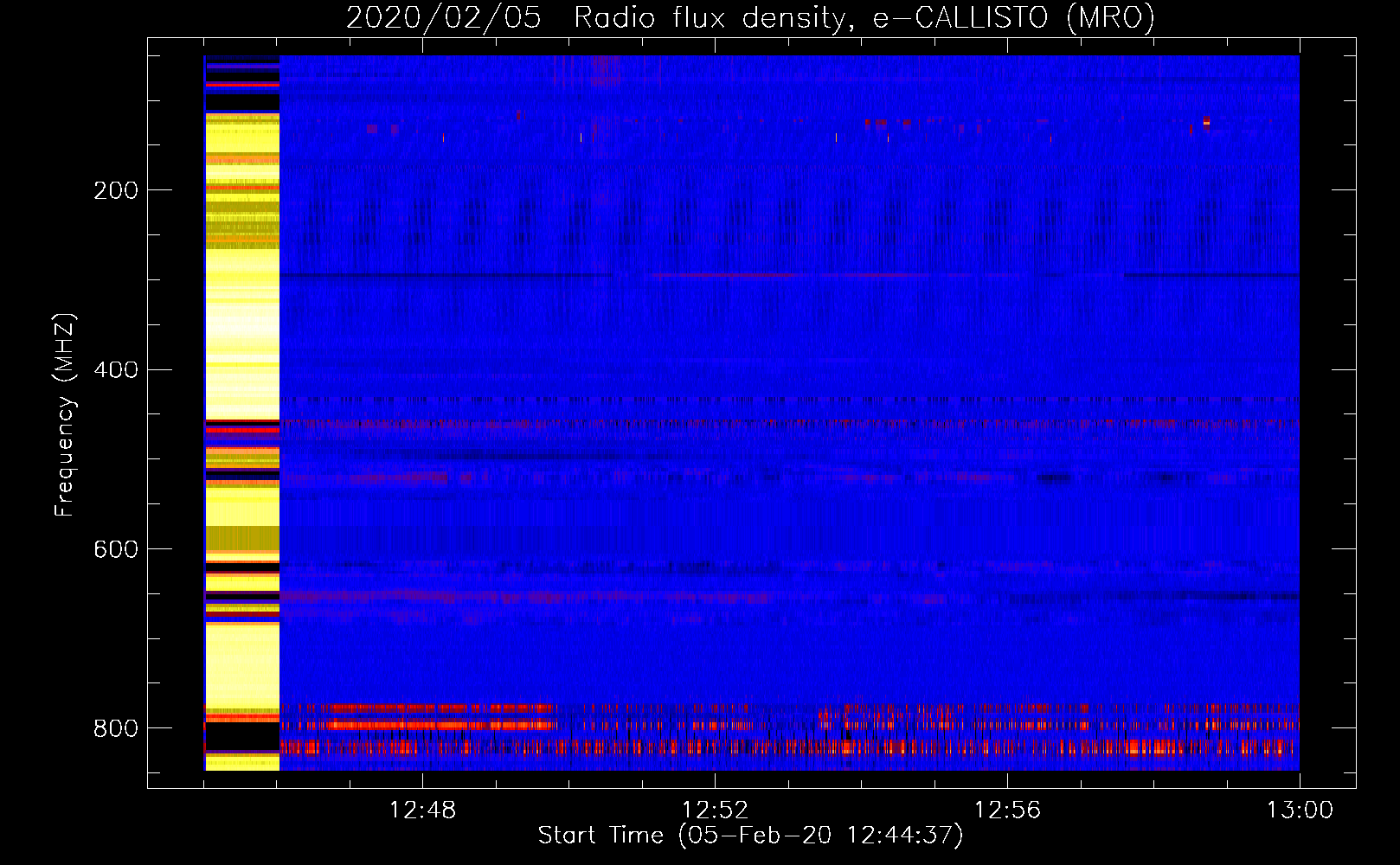Screen dimensions: 1400x865
Task: Click the 'Start Time (05-Feb-20 12:44:37)' label
Action: pos(750,836)
